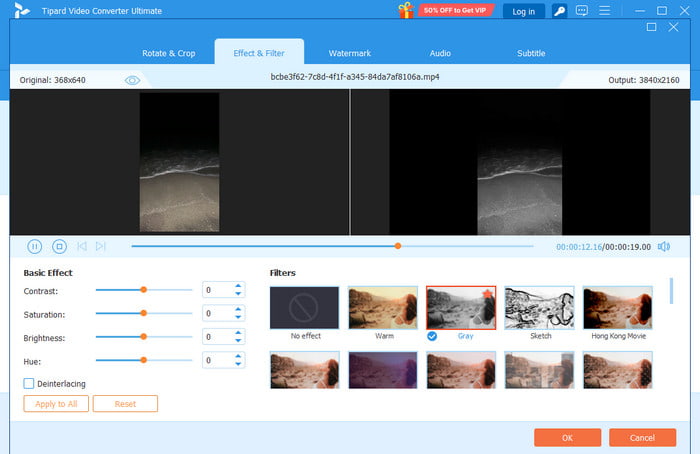Increase Hue with the up arrow

tap(238, 356)
